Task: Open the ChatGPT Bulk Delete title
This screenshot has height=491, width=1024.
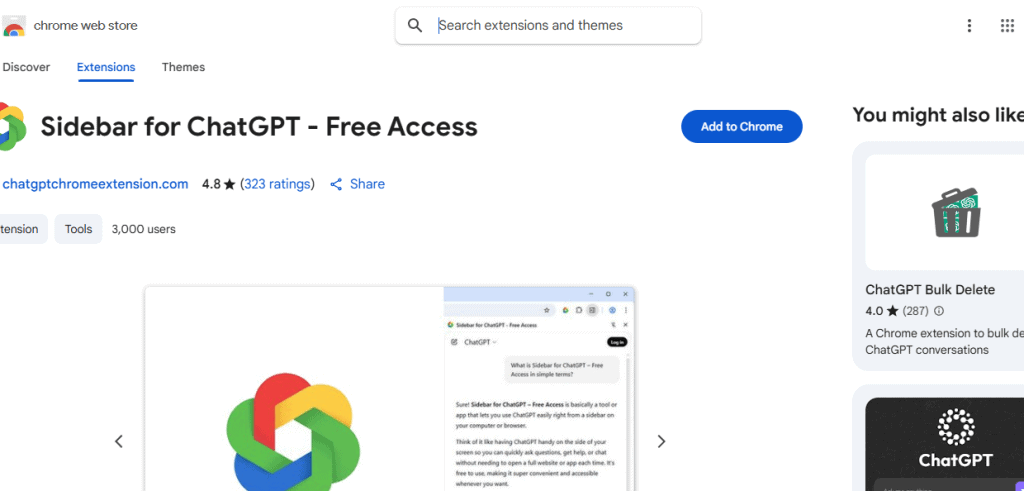Action: coord(930,290)
